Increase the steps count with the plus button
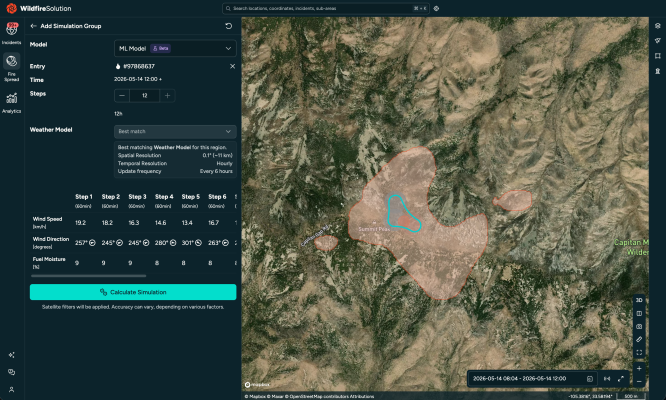This screenshot has height=400, width=666. click(x=167, y=96)
